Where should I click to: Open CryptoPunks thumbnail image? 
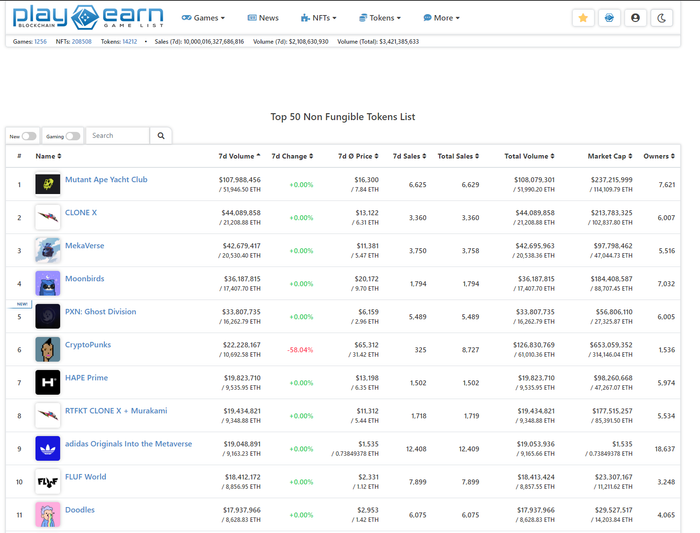(48, 349)
